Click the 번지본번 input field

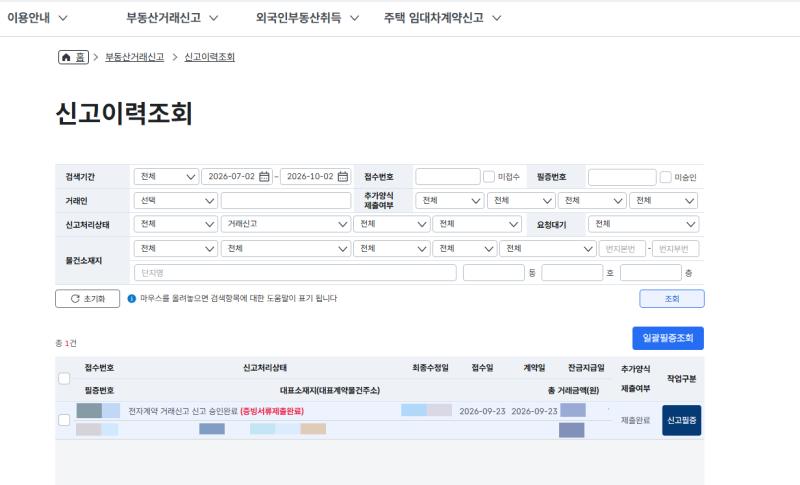tap(622, 248)
